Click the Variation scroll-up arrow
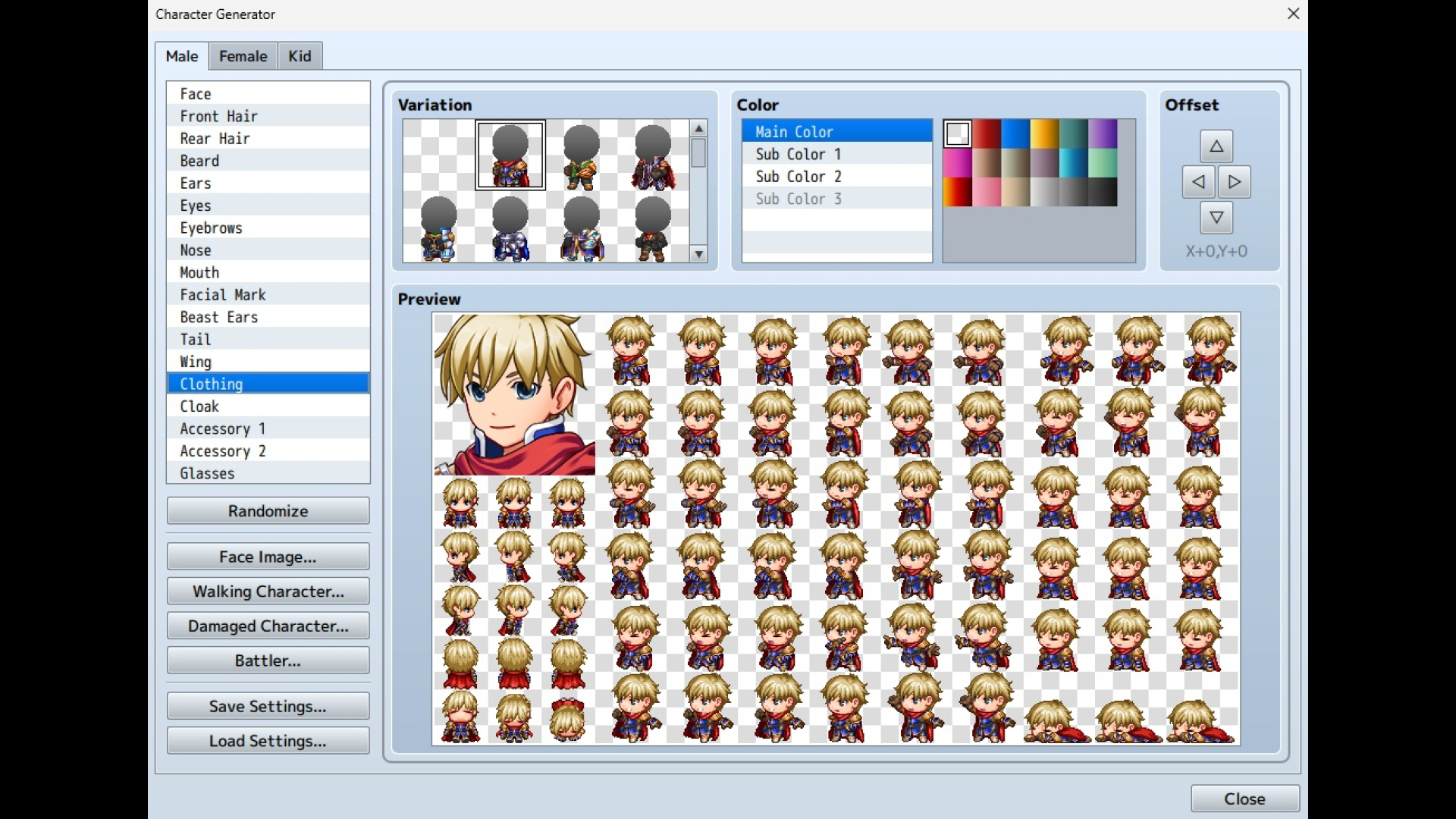The image size is (1456, 819). click(698, 128)
